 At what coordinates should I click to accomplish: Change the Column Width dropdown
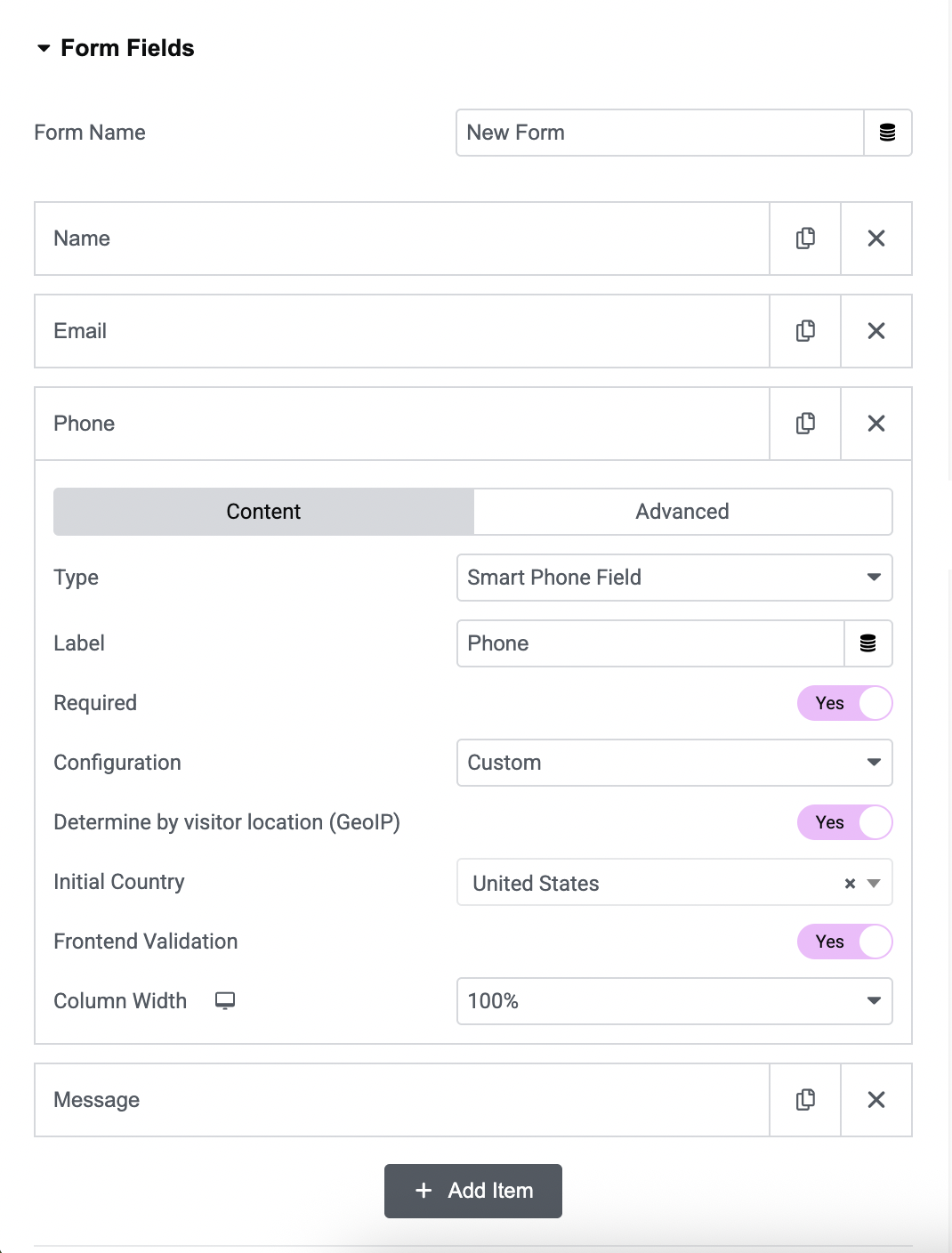pos(674,1000)
